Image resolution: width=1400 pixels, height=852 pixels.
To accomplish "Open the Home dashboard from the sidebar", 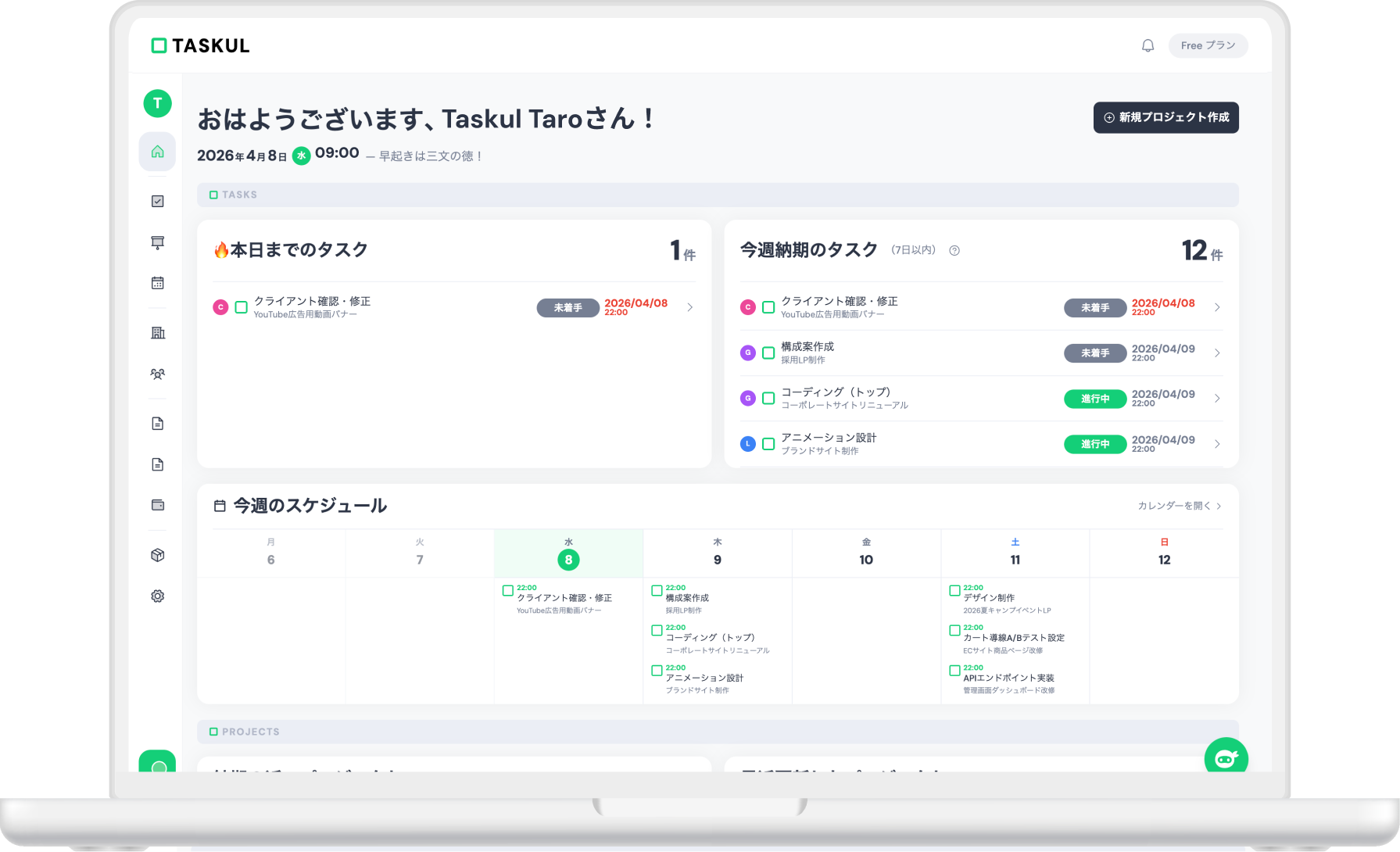I will (x=157, y=152).
